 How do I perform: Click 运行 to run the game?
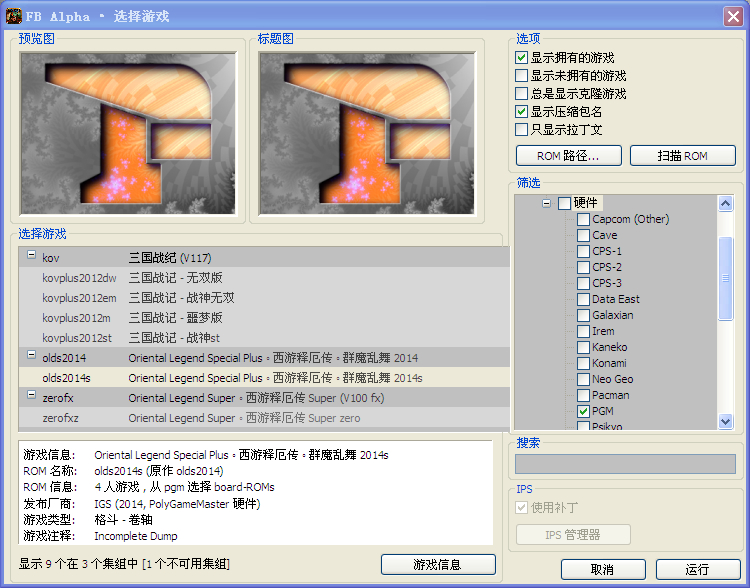(698, 569)
